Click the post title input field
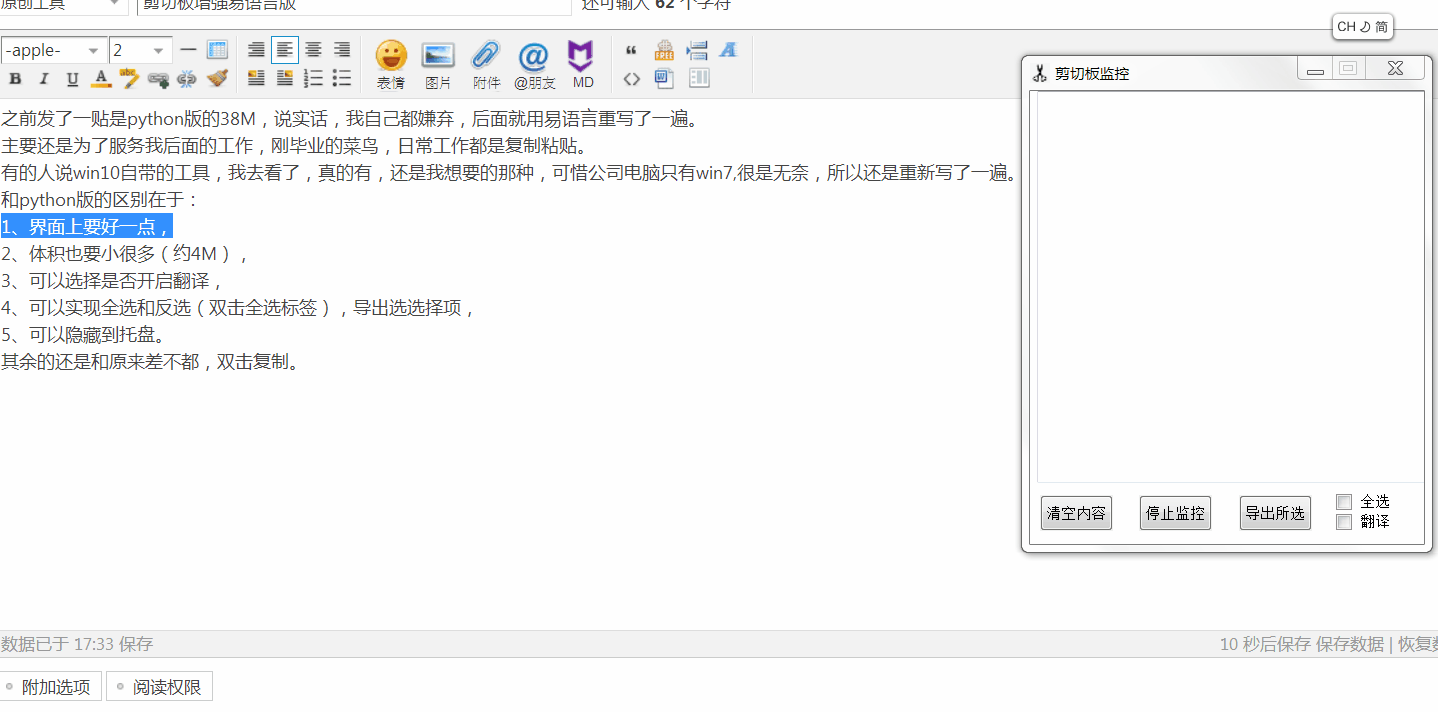 click(x=354, y=6)
